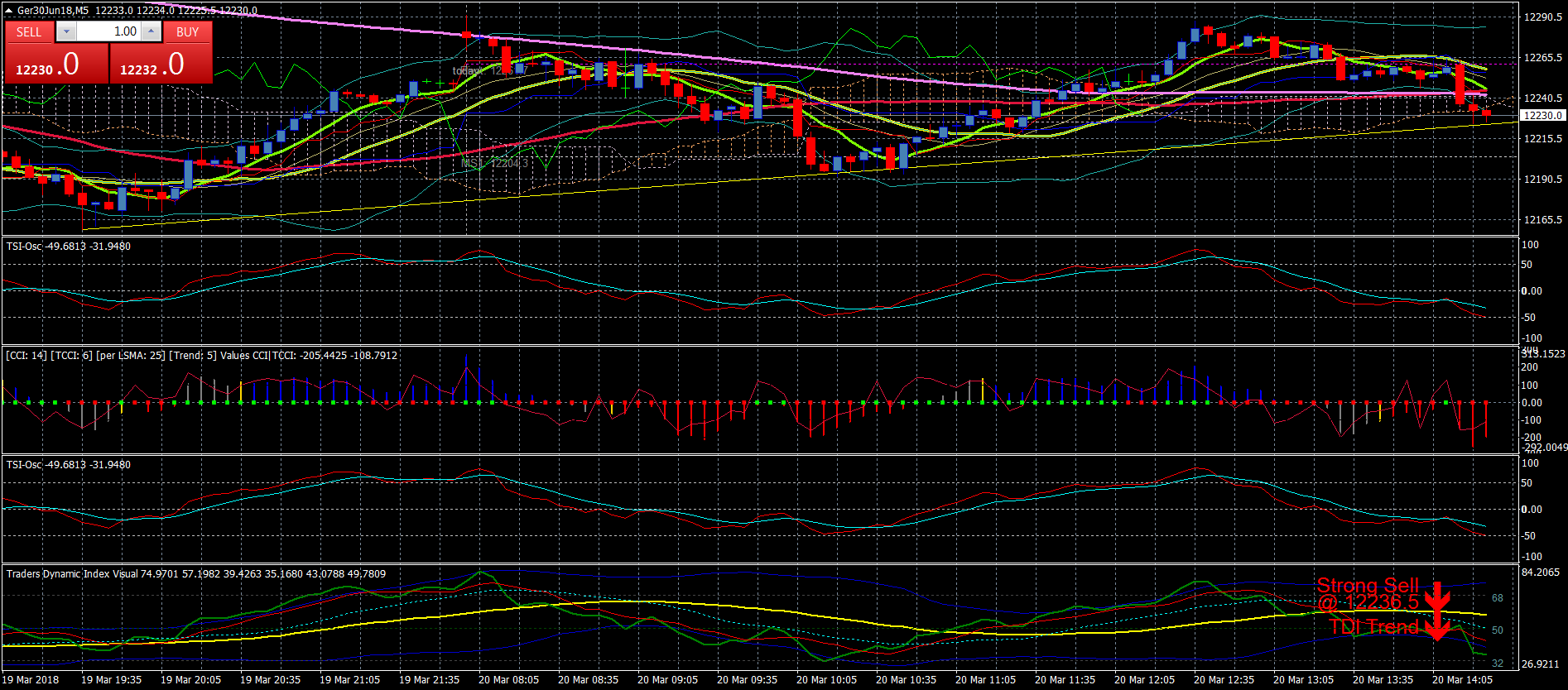The image size is (1568, 690).
Task: Click the current price 12230.0 axis marker
Action: point(1543,115)
